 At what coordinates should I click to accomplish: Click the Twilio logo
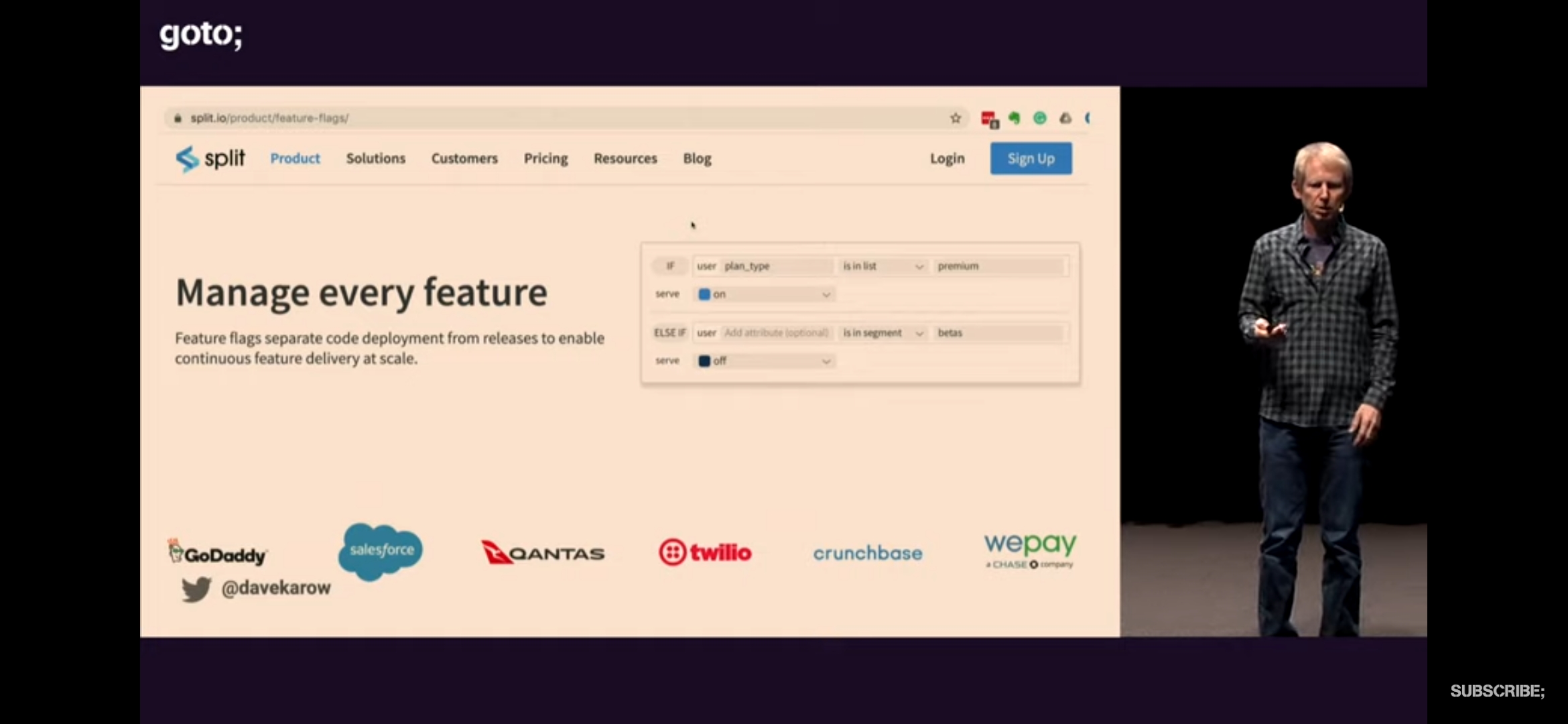(705, 552)
